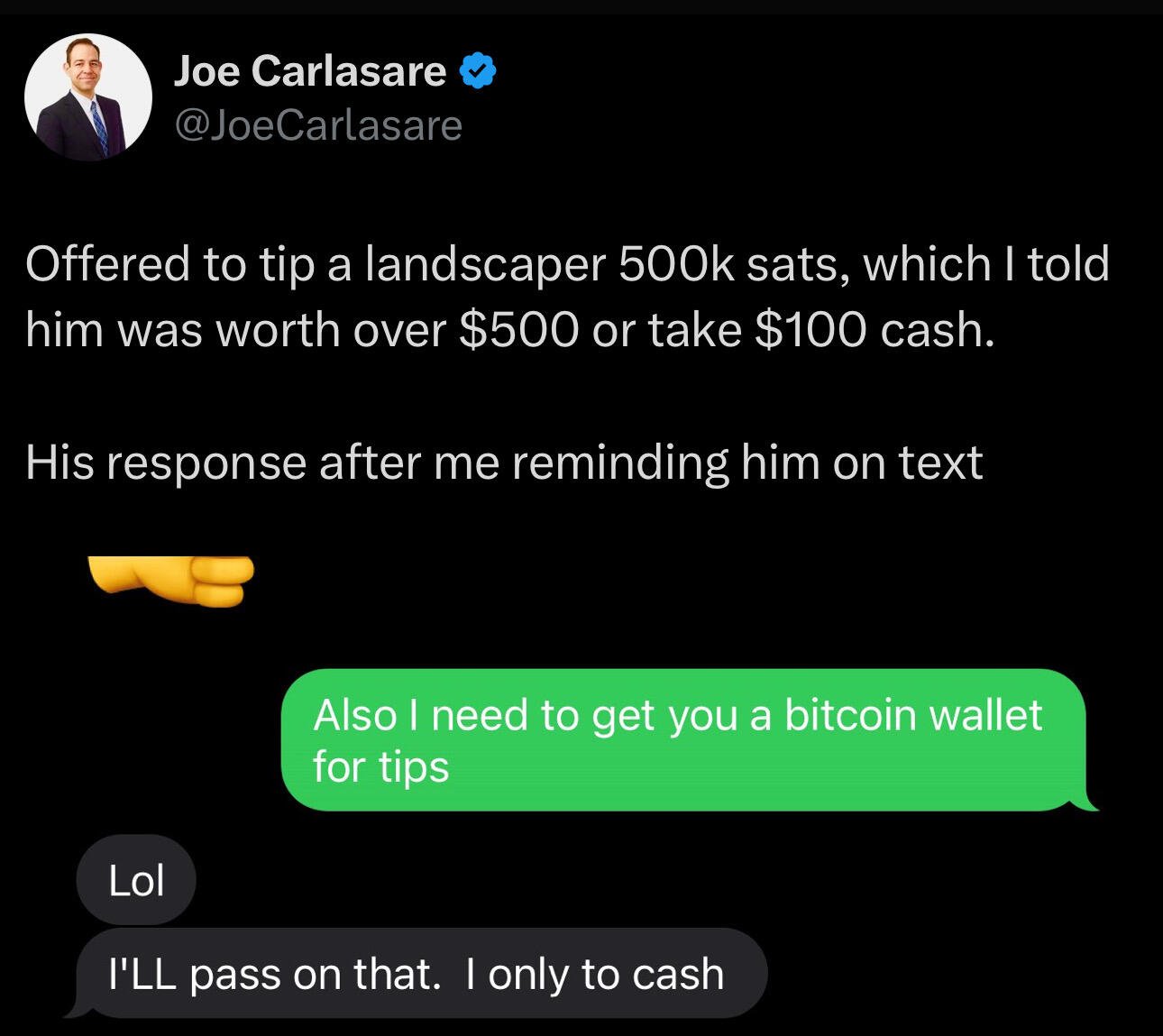Click the blue verified checkmark badge
1163x1036 pixels.
click(479, 71)
